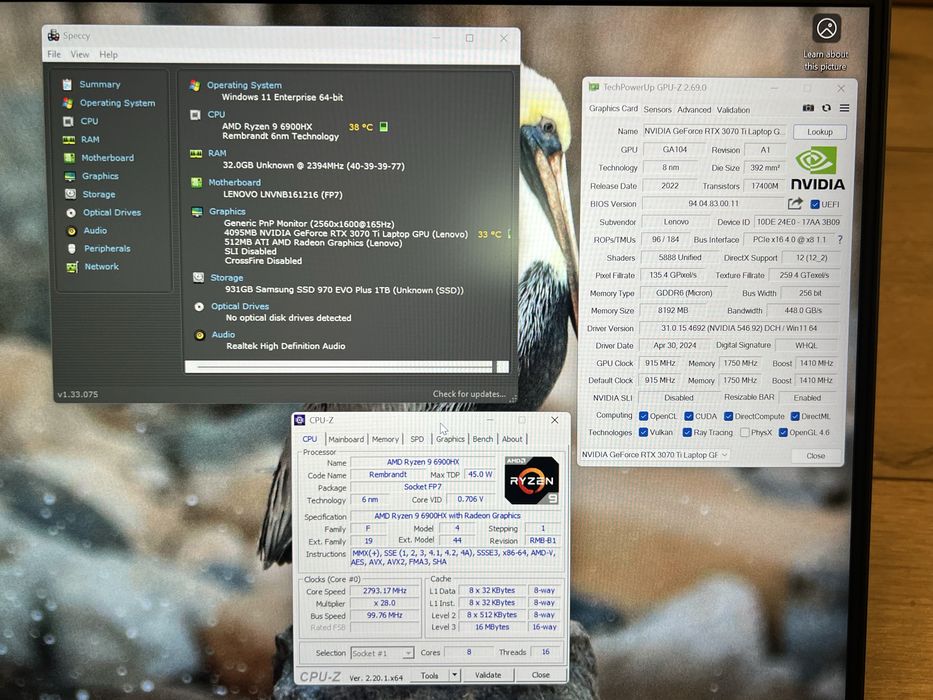Screen dimensions: 933x700
Task: Click the BIOS share/export arrow icon in GPU-Z
Action: [x=796, y=204]
